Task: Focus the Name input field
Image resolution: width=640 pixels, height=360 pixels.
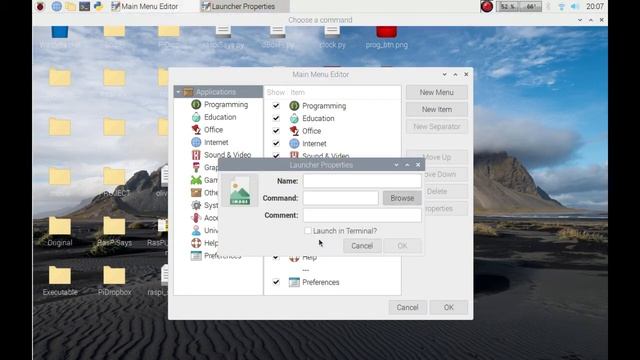Action: pyautogui.click(x=362, y=181)
